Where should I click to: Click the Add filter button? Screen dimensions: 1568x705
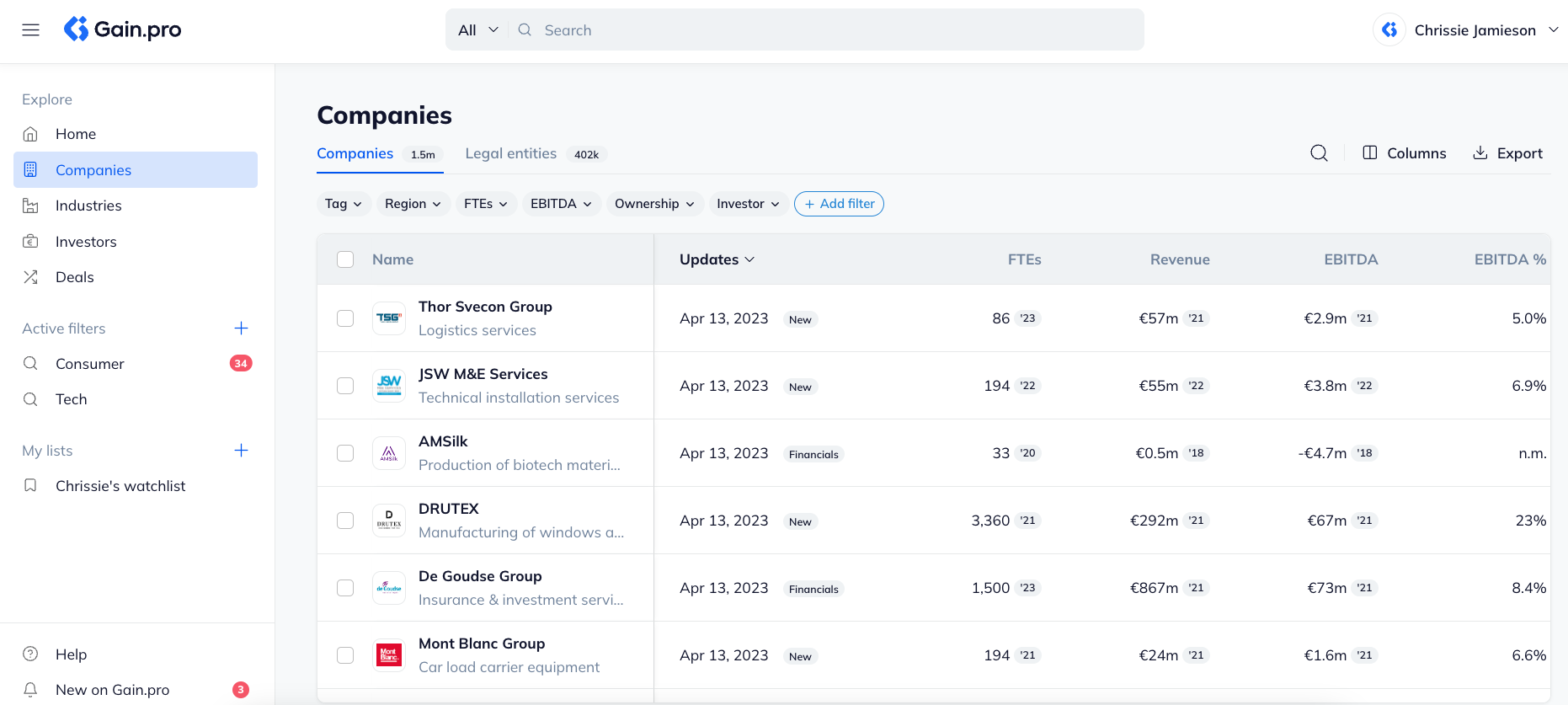(x=839, y=204)
